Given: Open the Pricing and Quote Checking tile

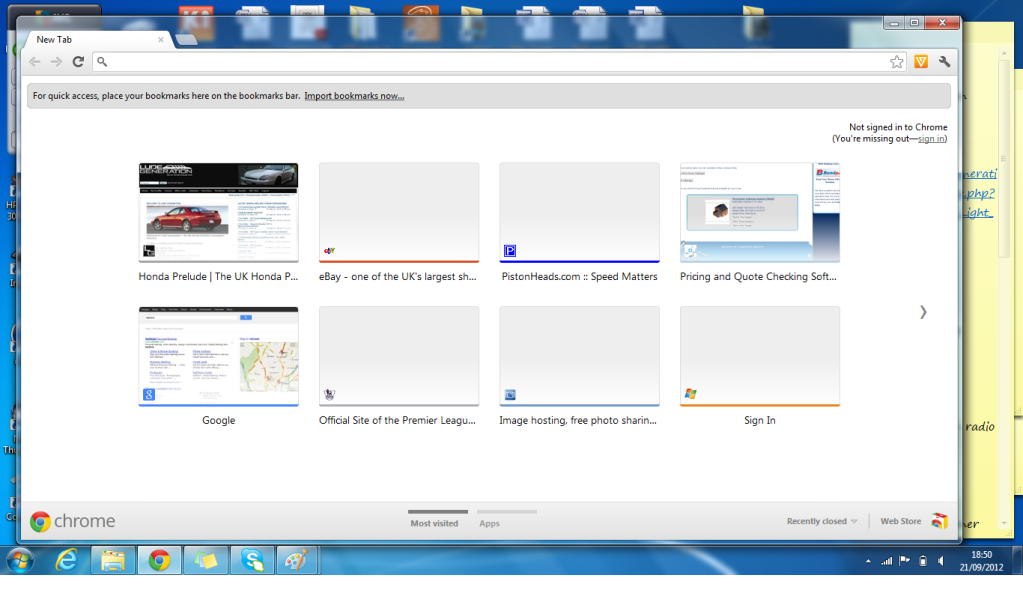Looking at the screenshot, I should (760, 212).
